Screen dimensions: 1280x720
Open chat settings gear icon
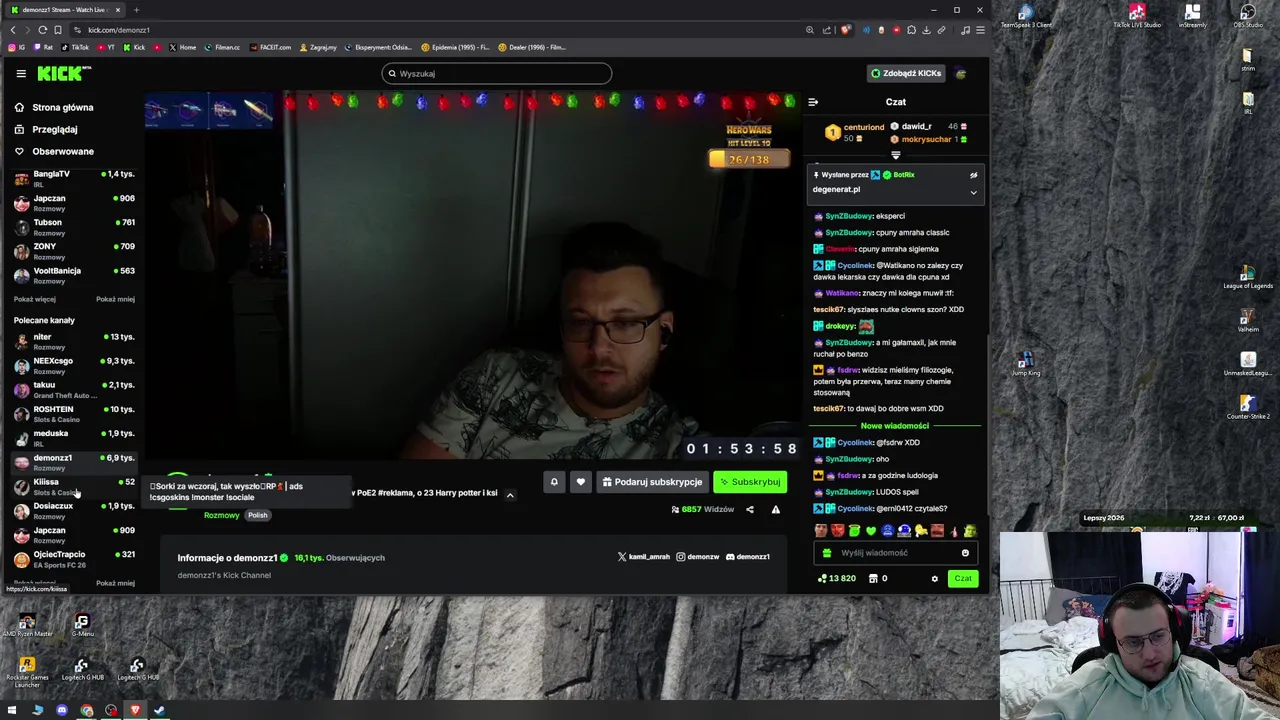935,579
